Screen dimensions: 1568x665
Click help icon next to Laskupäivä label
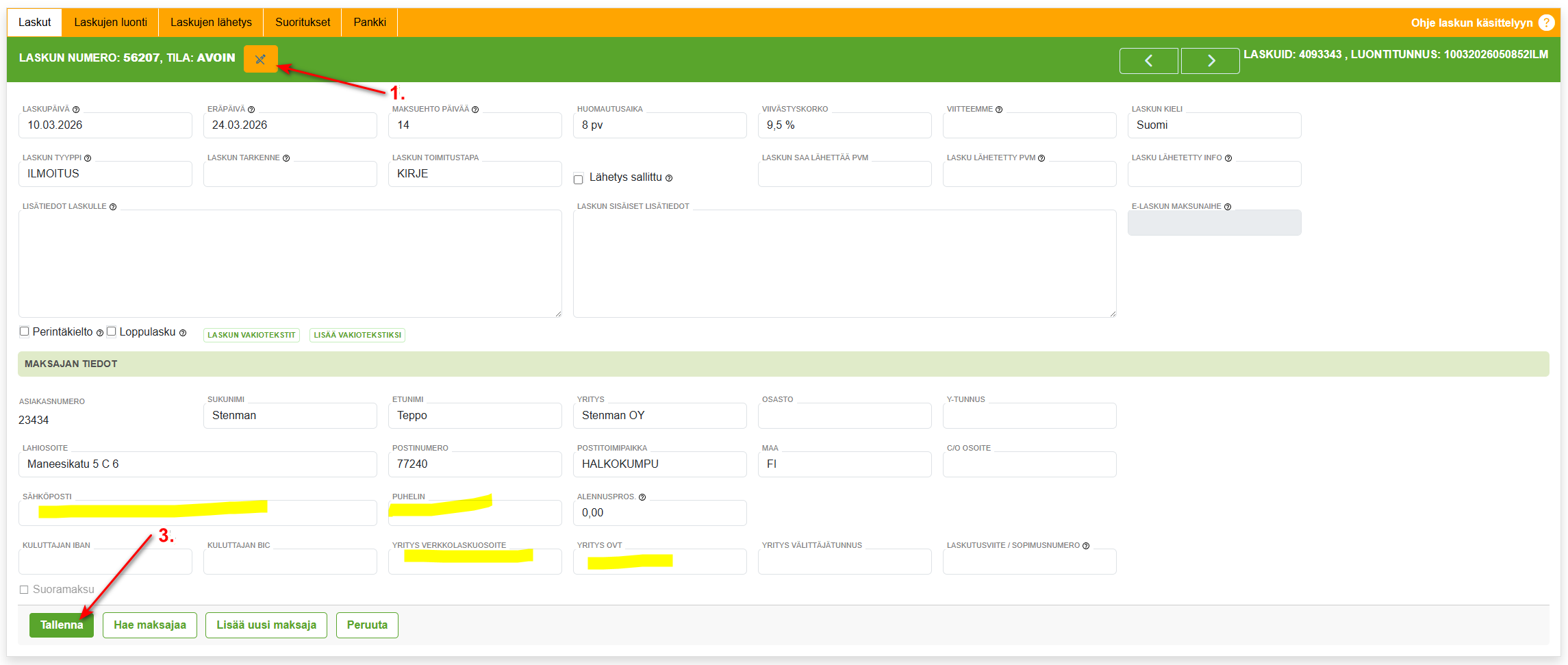76,110
